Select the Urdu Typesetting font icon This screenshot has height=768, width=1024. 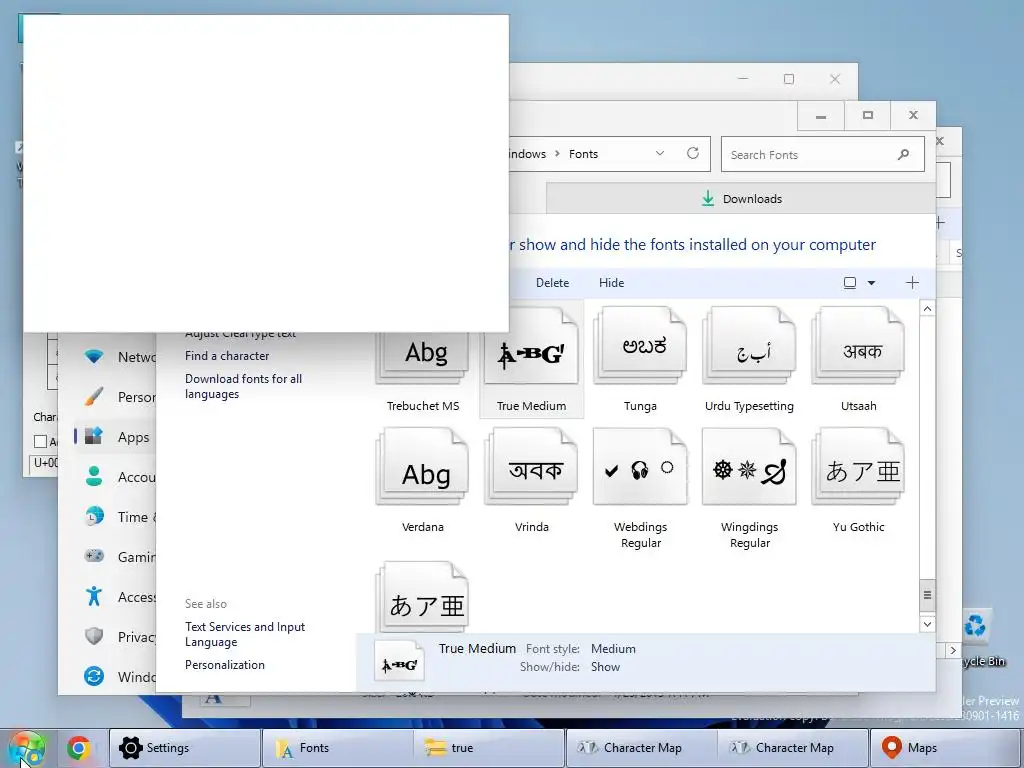click(x=749, y=347)
